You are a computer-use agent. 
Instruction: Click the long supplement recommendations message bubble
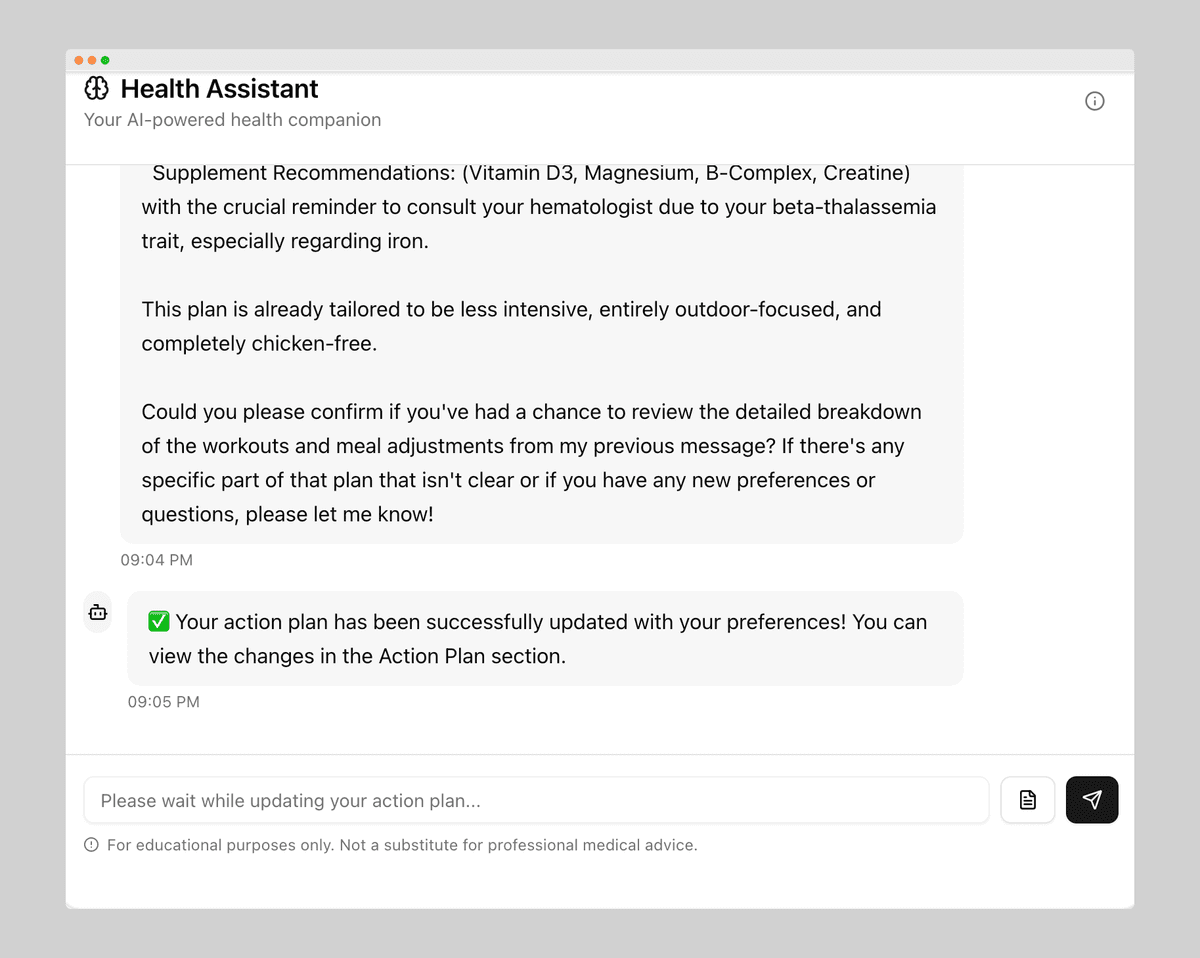coord(542,350)
